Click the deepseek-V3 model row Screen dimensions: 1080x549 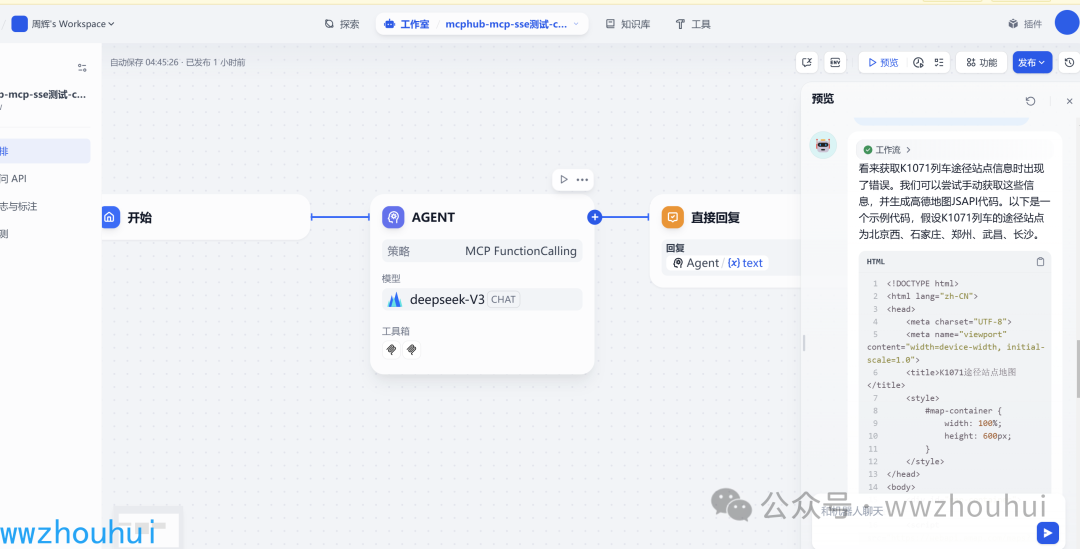click(482, 300)
